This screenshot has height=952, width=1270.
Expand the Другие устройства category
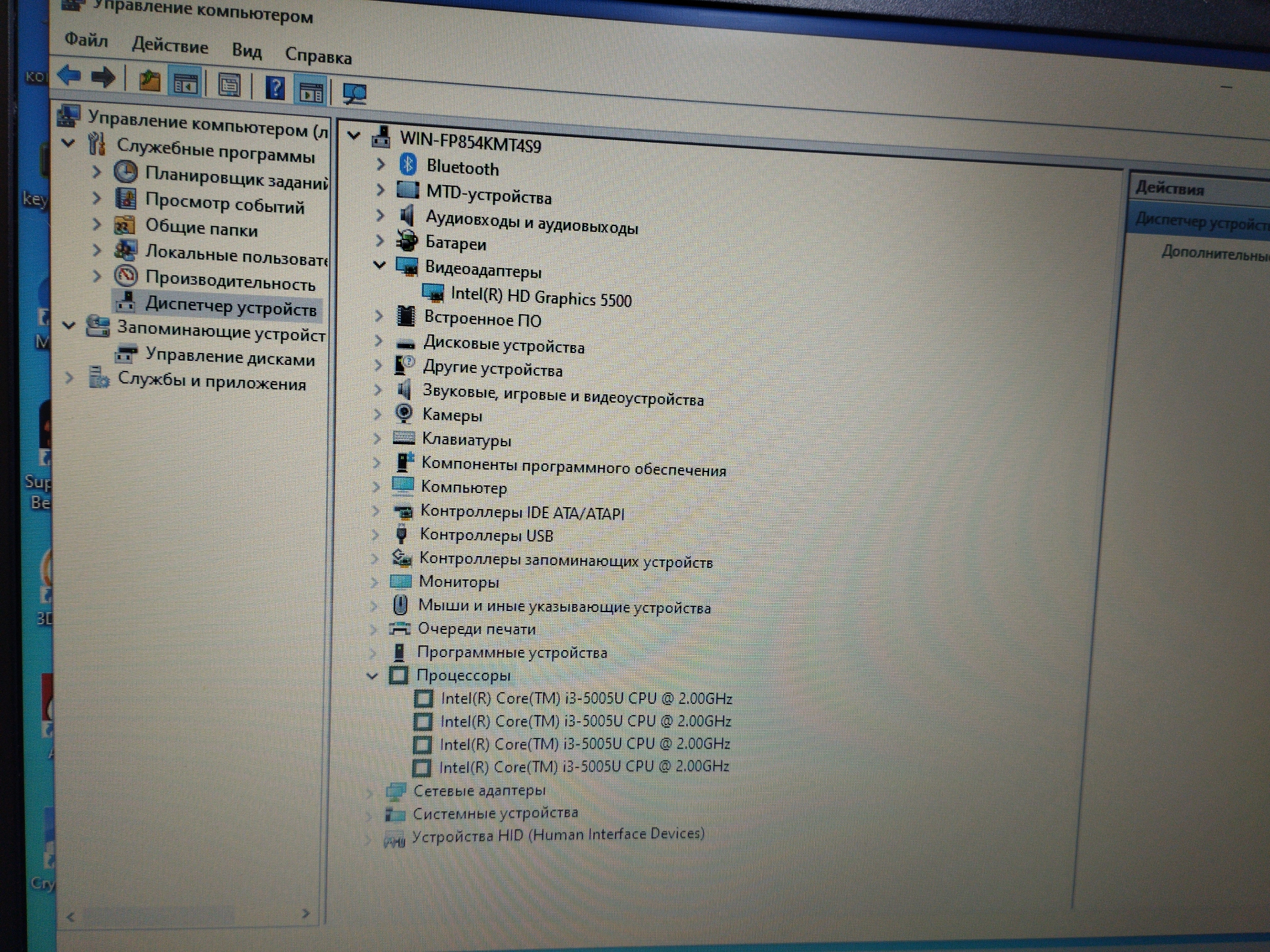click(378, 365)
